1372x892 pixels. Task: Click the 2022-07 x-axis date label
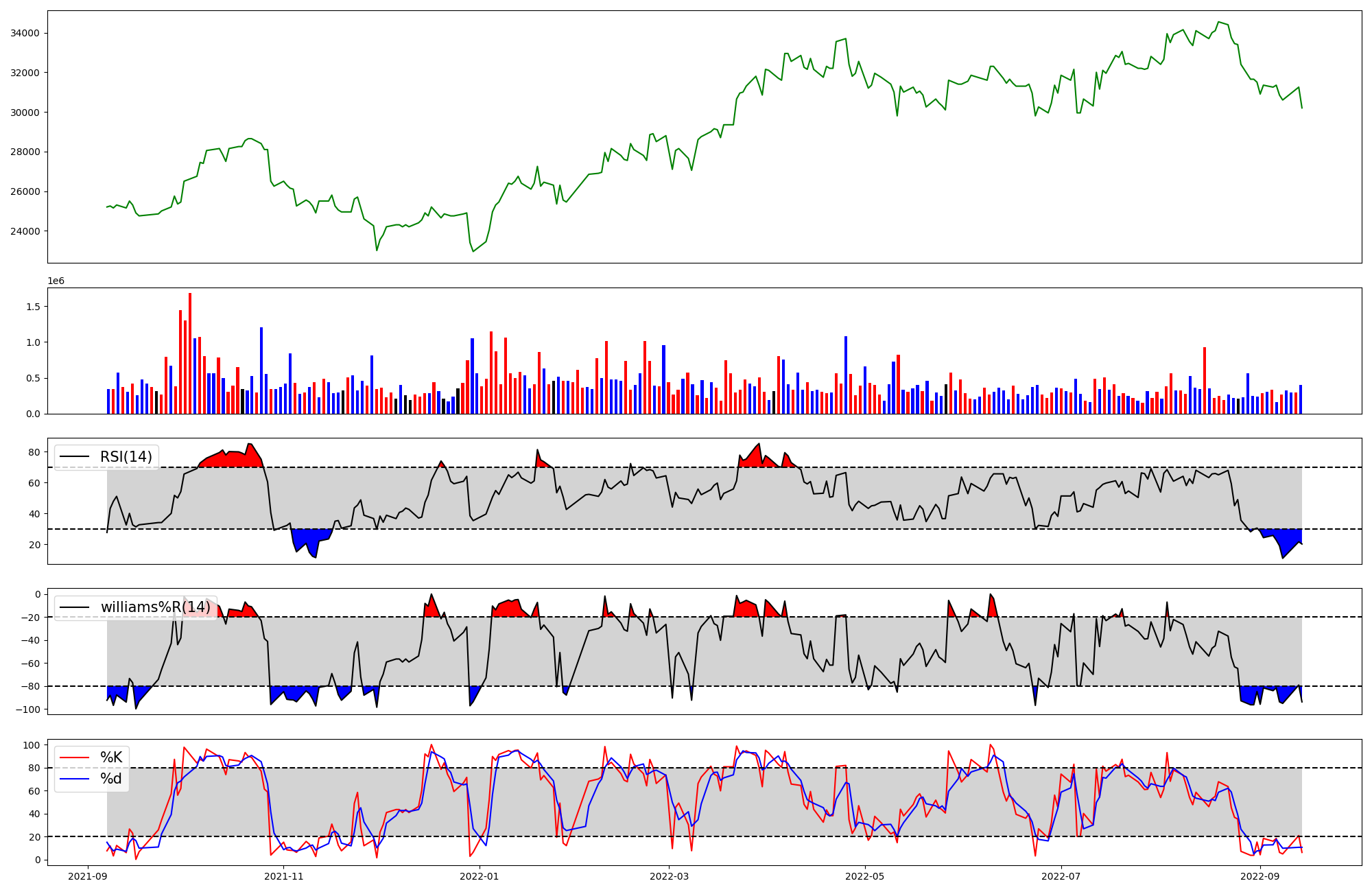[1061, 876]
